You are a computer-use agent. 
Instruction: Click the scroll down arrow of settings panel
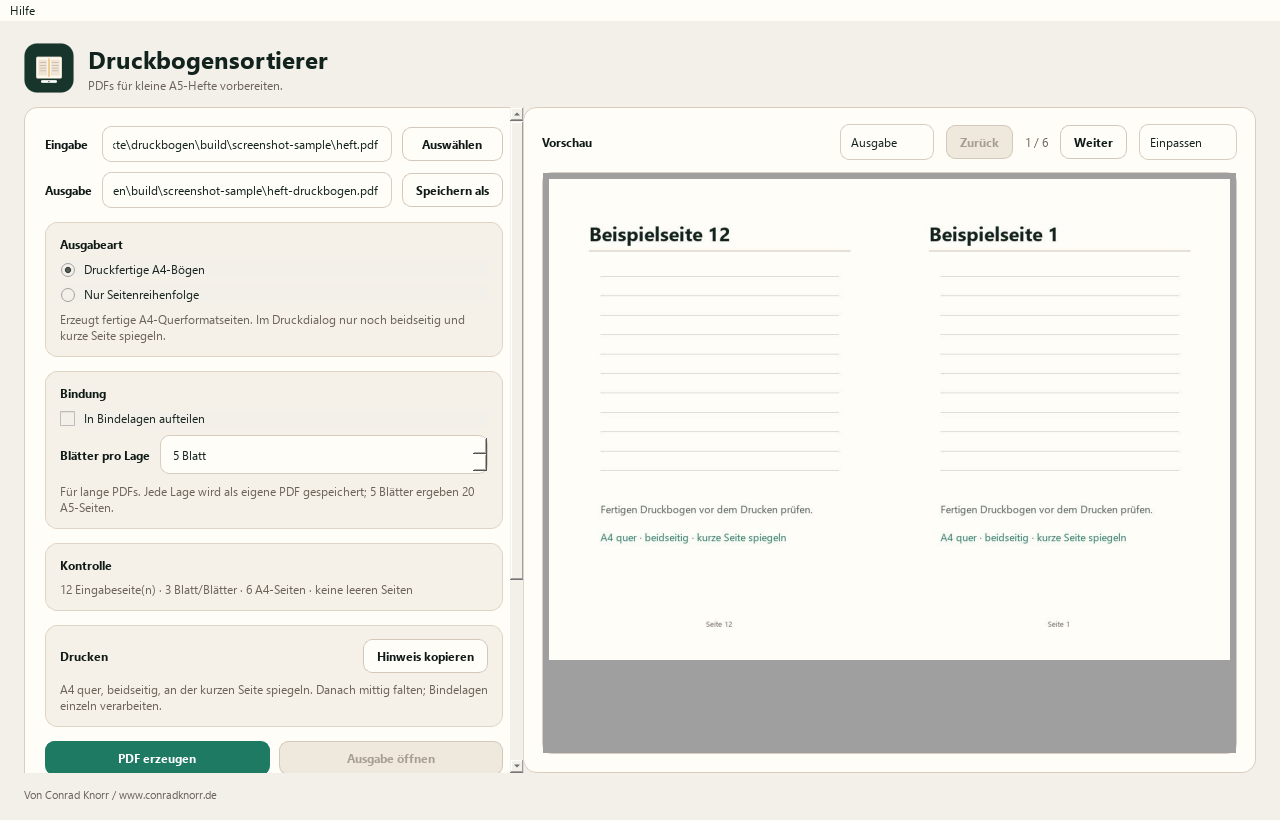coord(517,766)
